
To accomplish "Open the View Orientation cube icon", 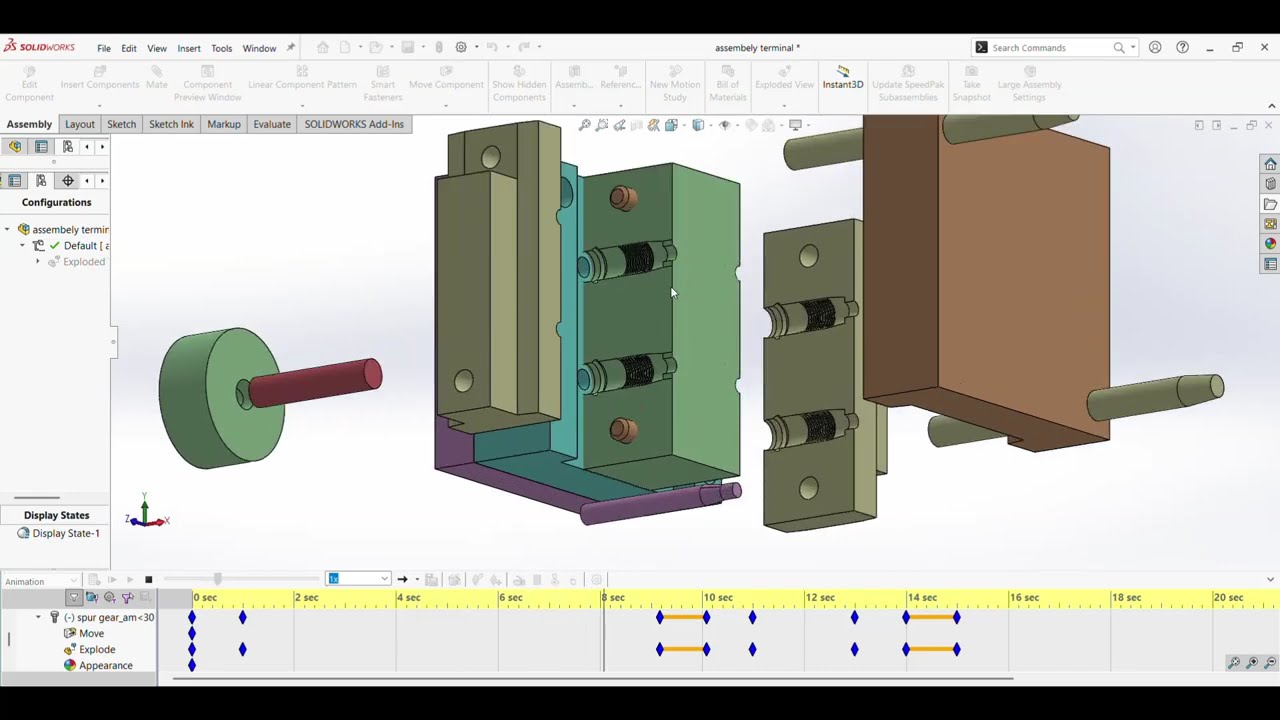I will 671,125.
